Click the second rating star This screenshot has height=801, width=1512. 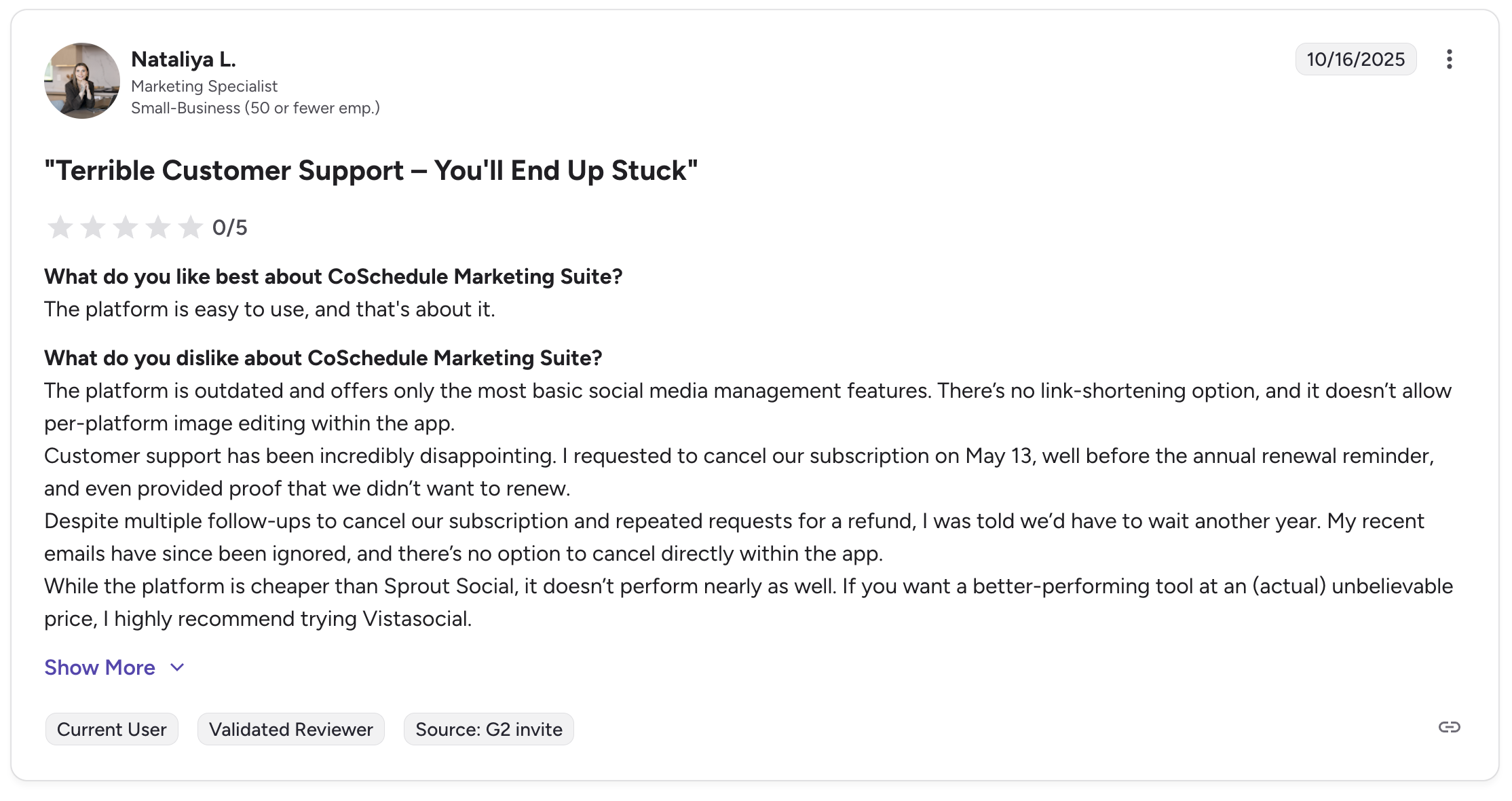click(x=93, y=228)
